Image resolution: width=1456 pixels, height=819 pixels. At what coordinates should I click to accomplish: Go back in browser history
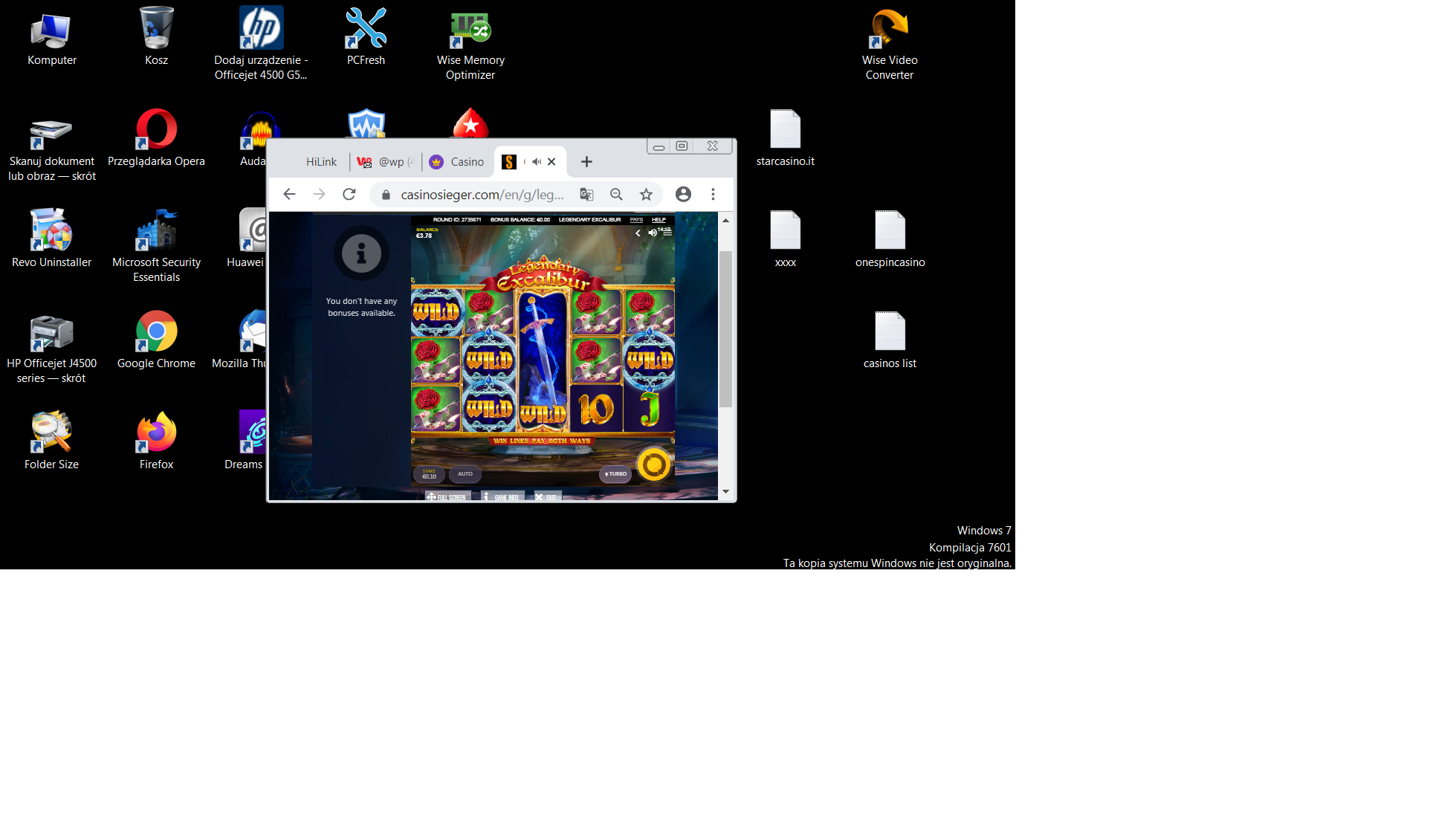pos(289,195)
